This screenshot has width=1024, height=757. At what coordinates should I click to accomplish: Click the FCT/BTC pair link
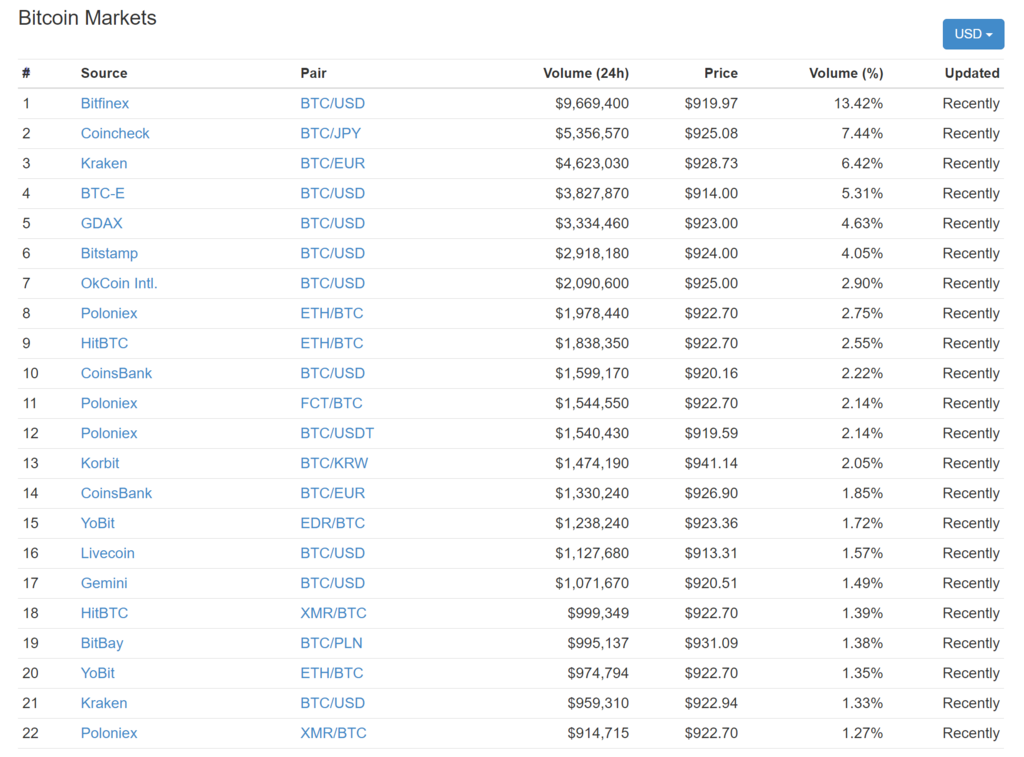tap(332, 403)
